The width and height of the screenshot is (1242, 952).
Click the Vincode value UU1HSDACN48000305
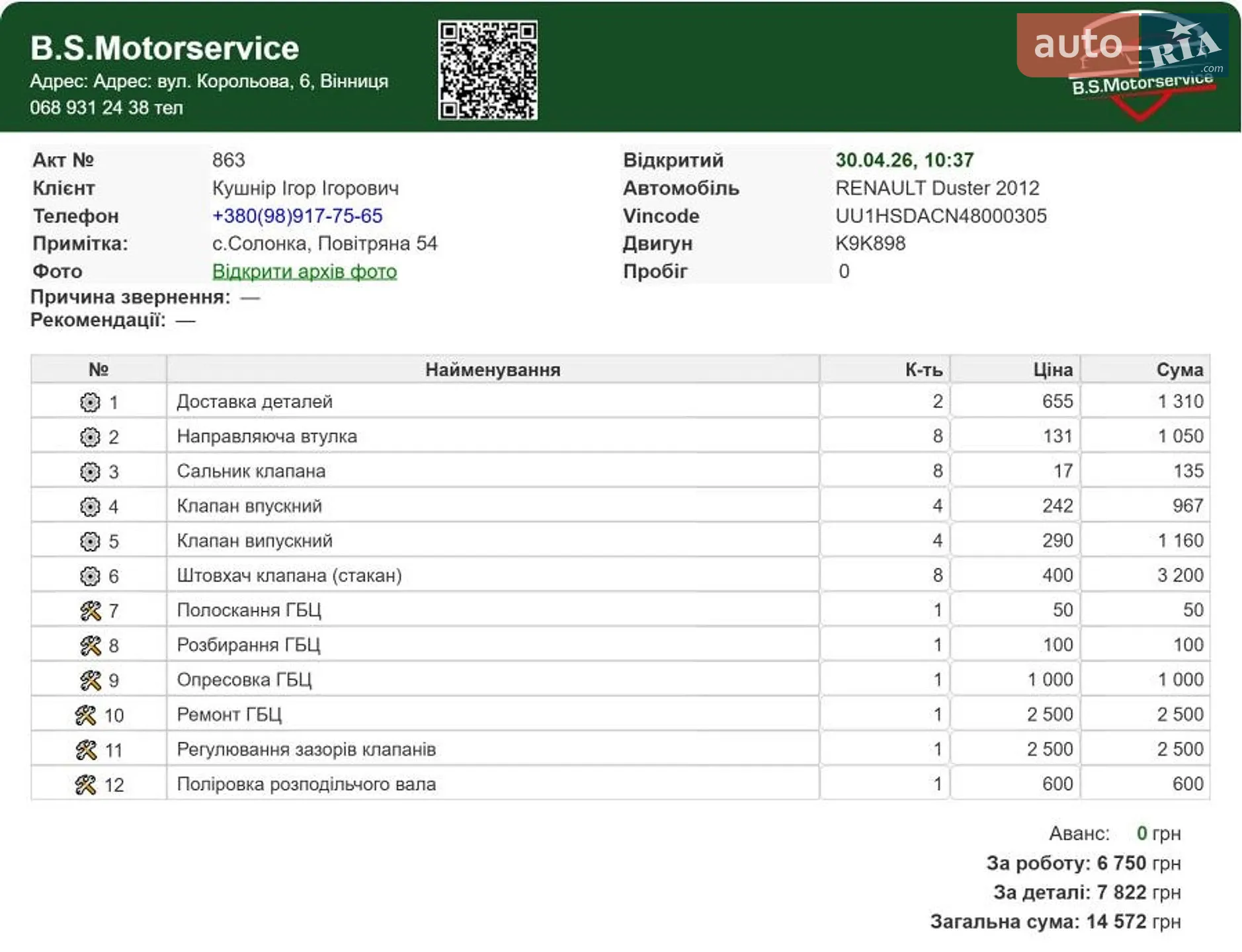point(941,216)
